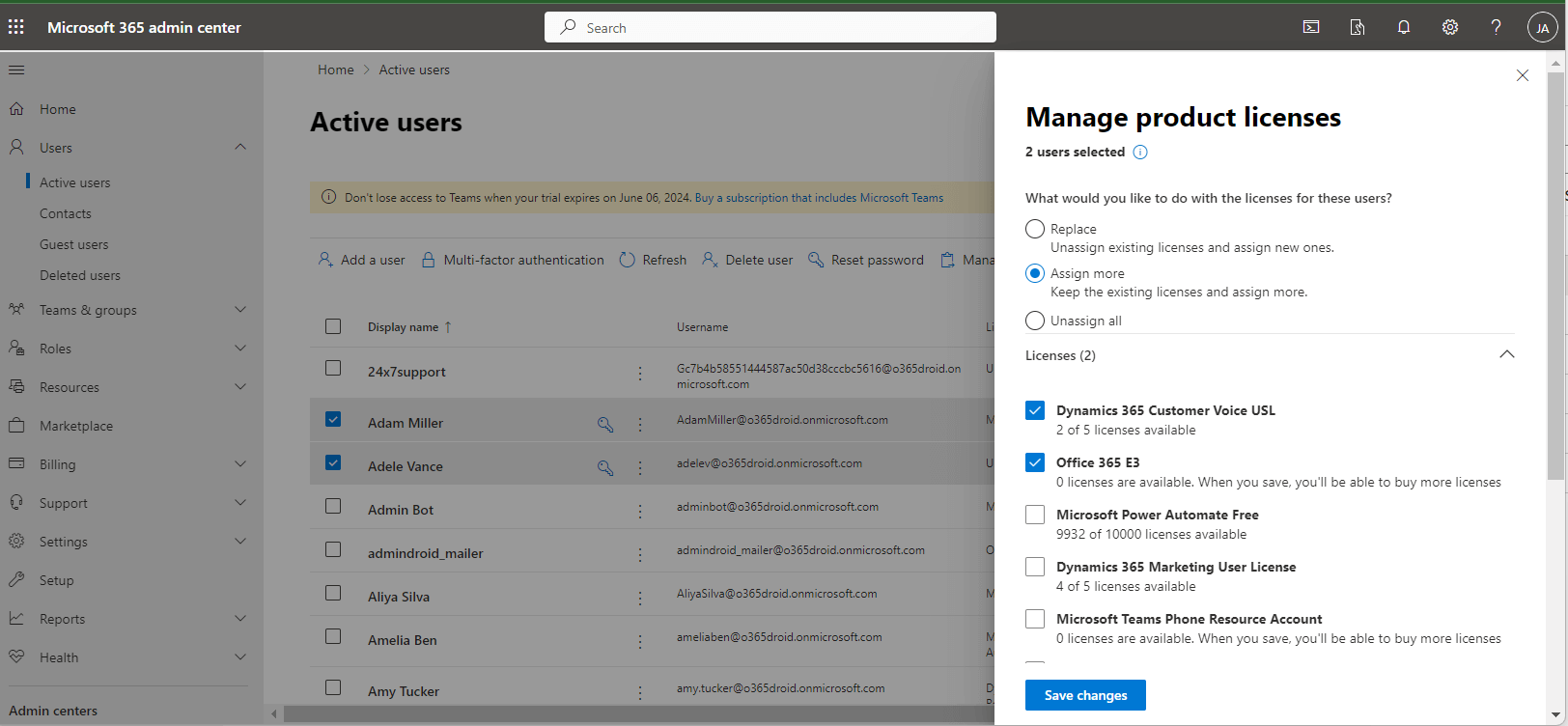
Task: Open more actions dots for Admin Bot
Action: tap(640, 511)
